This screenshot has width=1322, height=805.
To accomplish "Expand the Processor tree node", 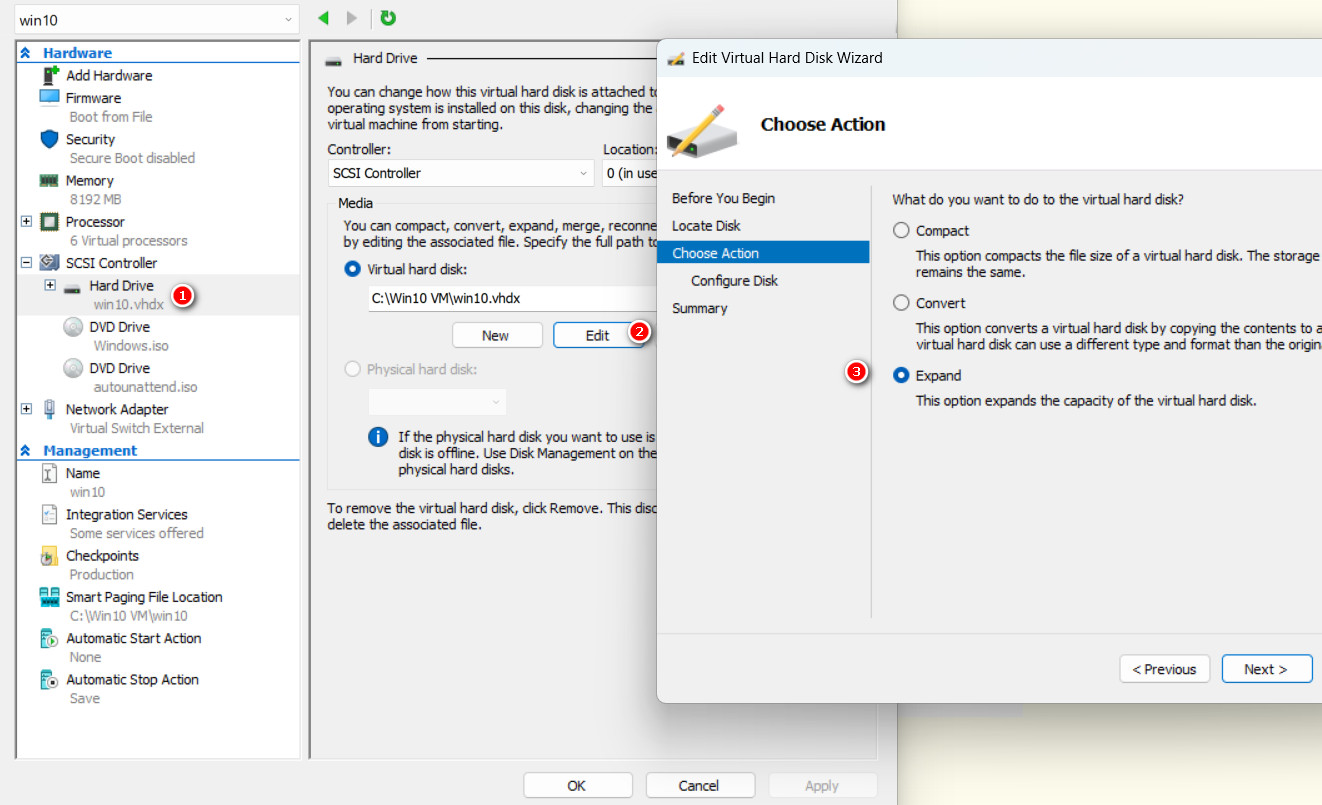I will (27, 222).
